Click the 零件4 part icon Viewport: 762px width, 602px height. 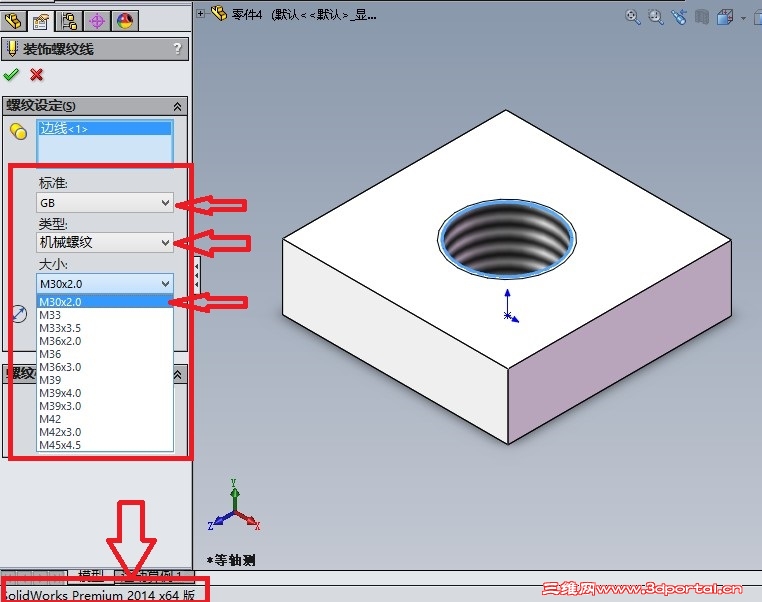[219, 13]
